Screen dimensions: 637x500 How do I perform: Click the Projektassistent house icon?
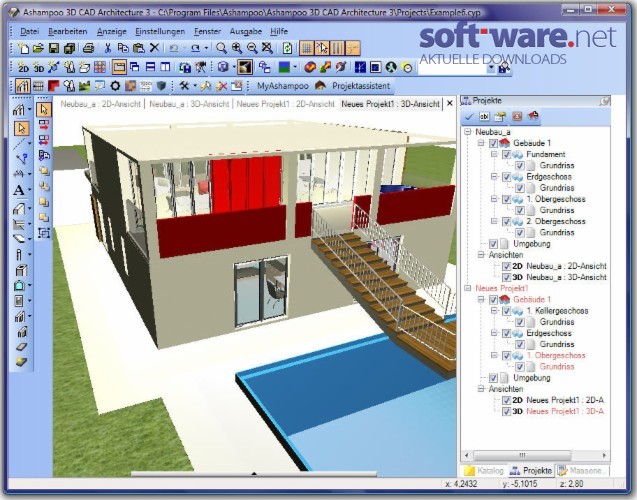321,86
